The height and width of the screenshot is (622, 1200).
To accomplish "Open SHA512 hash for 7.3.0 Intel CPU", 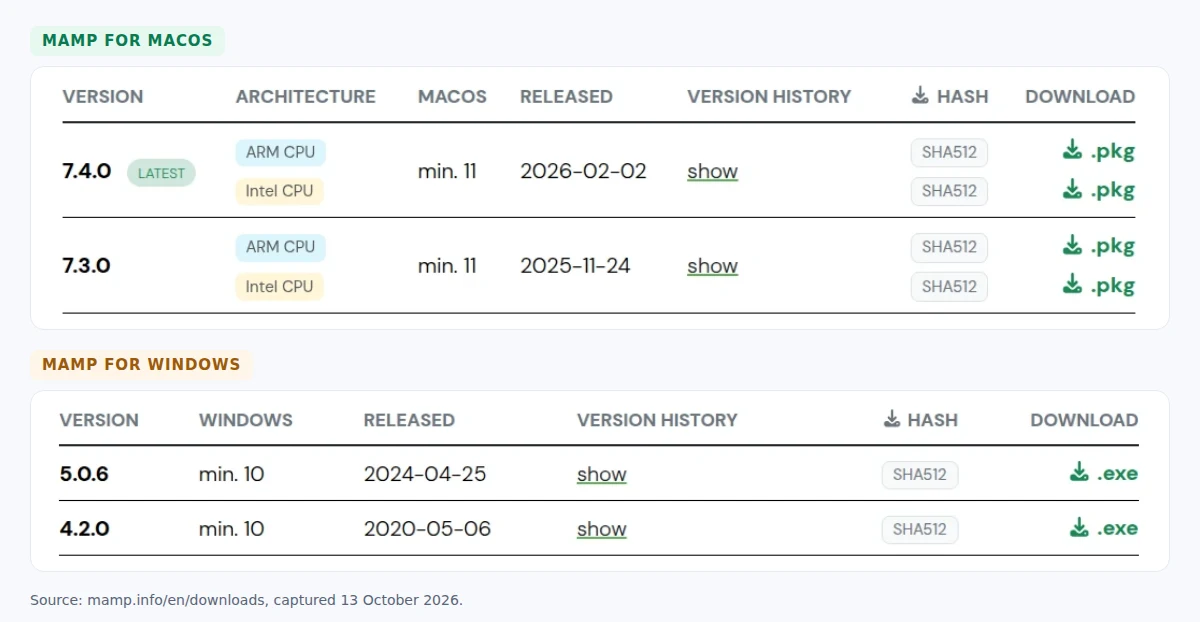I will [x=949, y=286].
